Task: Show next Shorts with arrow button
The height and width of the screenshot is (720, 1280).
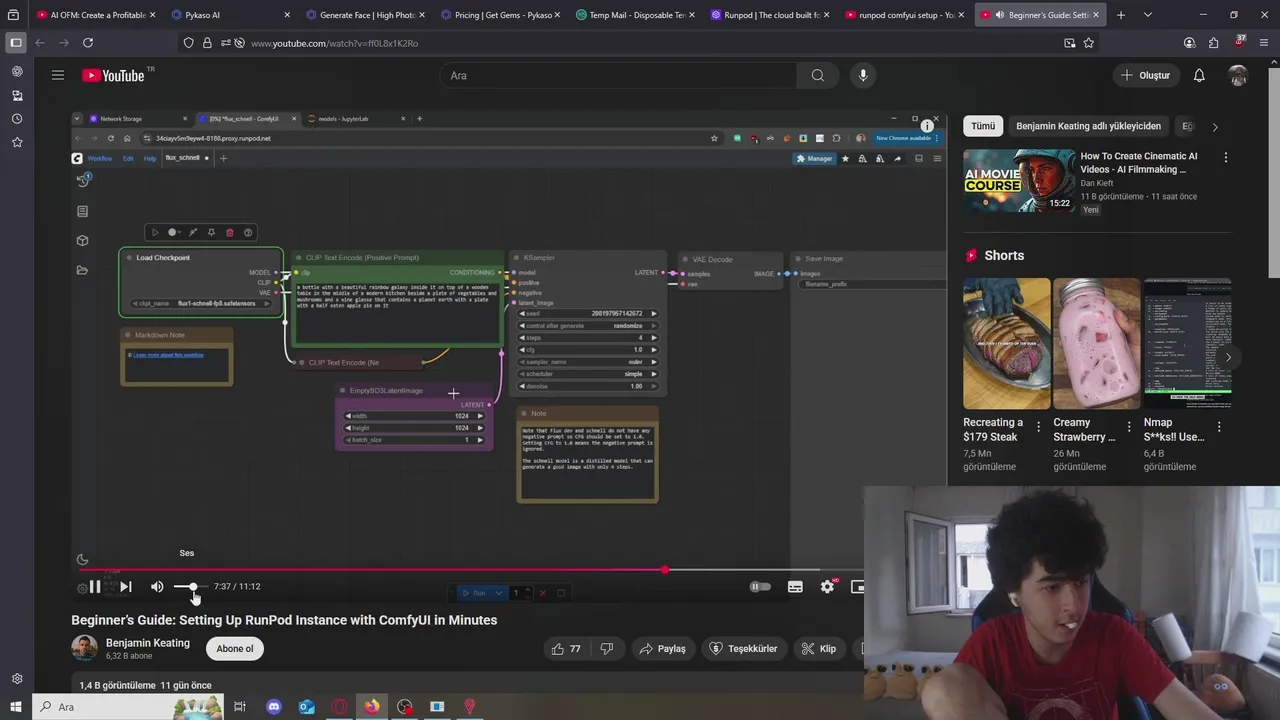Action: tap(1228, 357)
